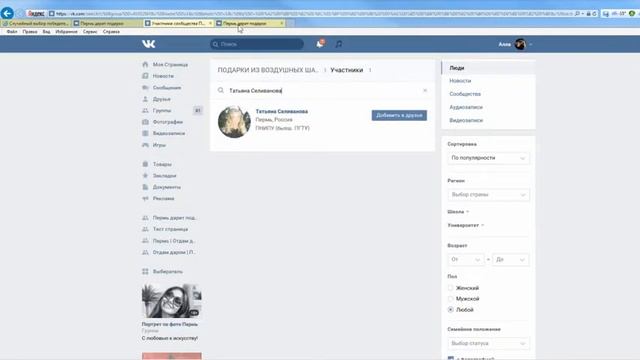
Task: Focus the VK header search box
Action: 257,44
